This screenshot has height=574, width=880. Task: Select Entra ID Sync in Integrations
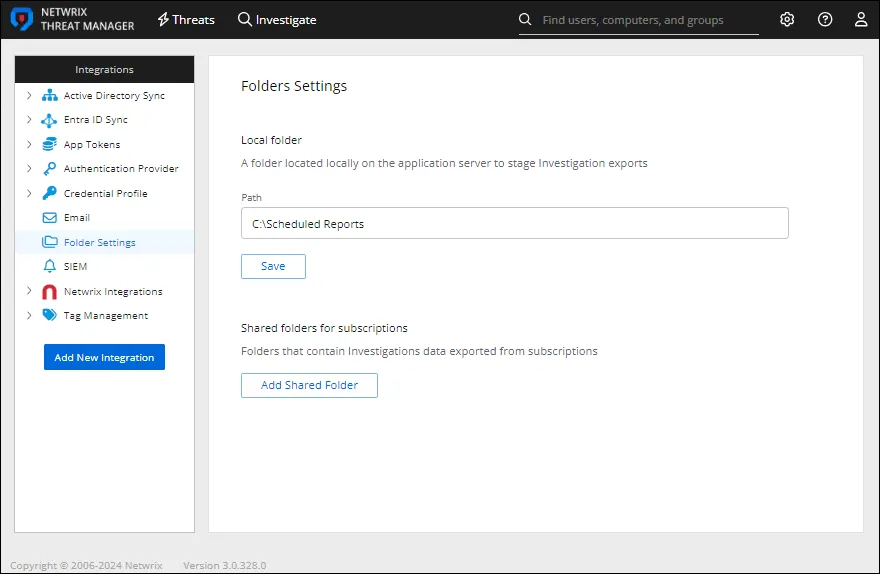[96, 120]
